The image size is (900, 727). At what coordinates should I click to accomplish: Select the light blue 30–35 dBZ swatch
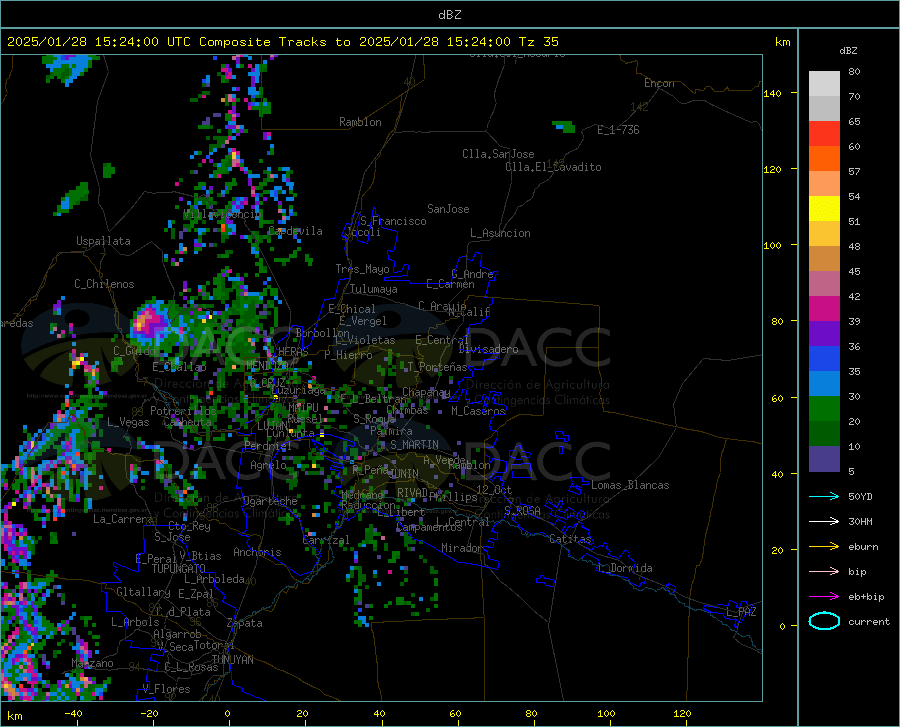tap(824, 384)
